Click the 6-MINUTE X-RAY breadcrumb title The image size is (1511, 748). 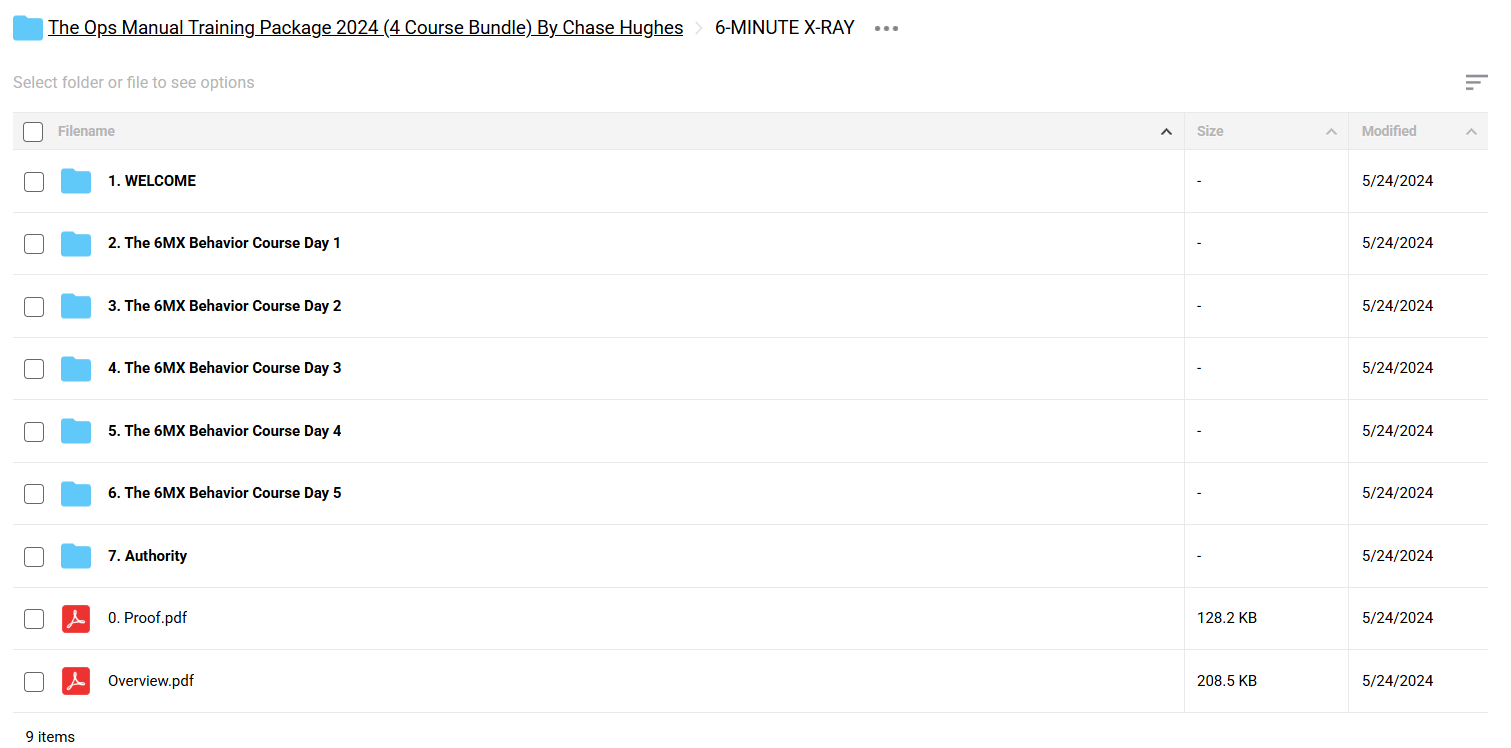coord(785,28)
